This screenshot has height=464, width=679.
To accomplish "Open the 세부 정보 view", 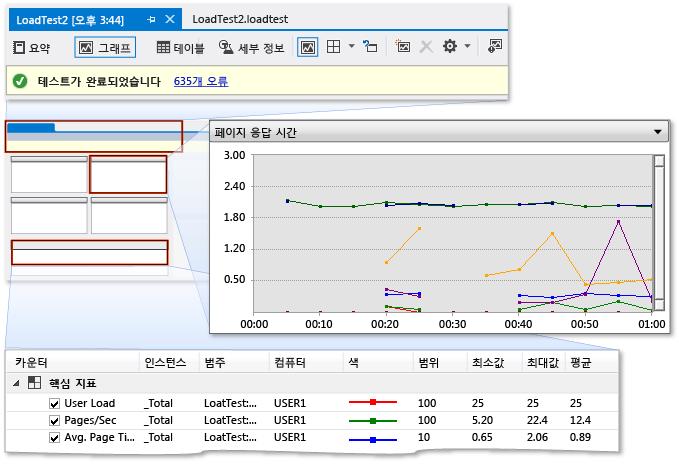I will pyautogui.click(x=251, y=47).
